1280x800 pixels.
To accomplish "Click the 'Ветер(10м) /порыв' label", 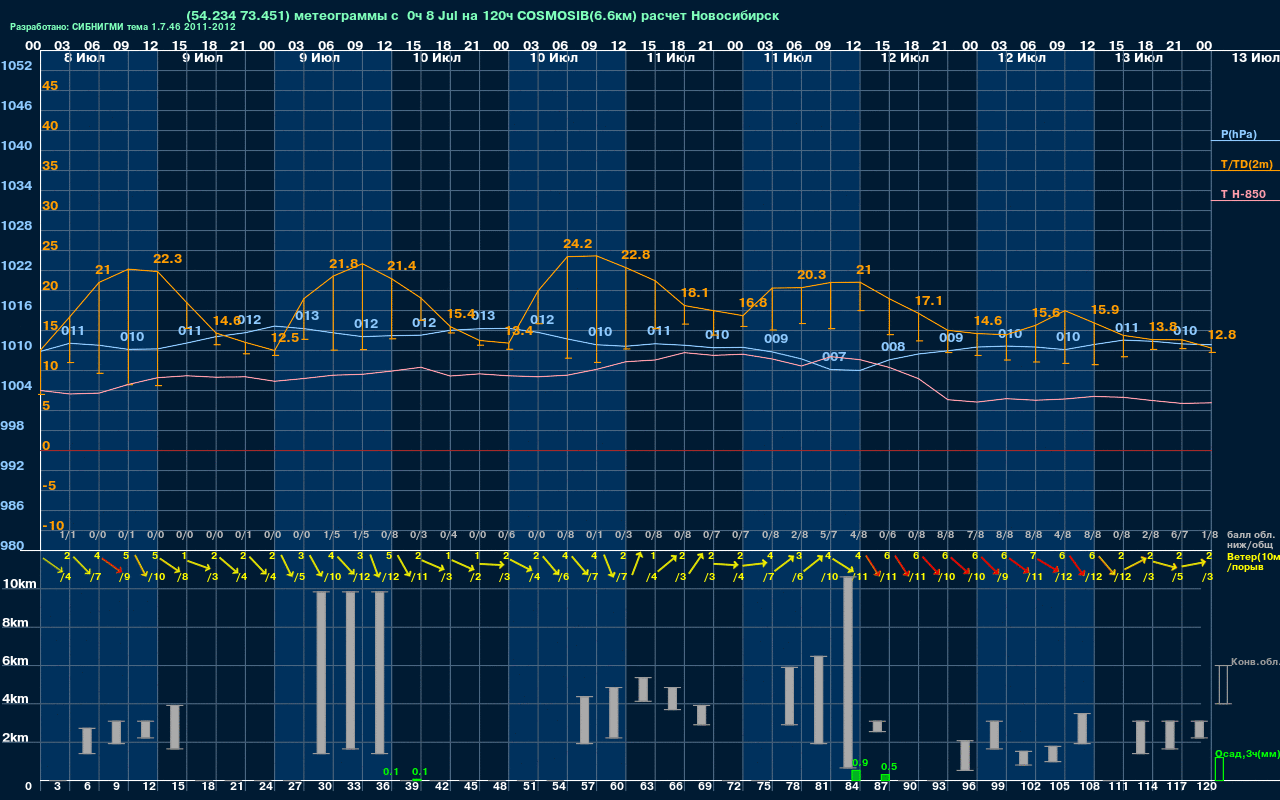I will tap(1253, 561).
